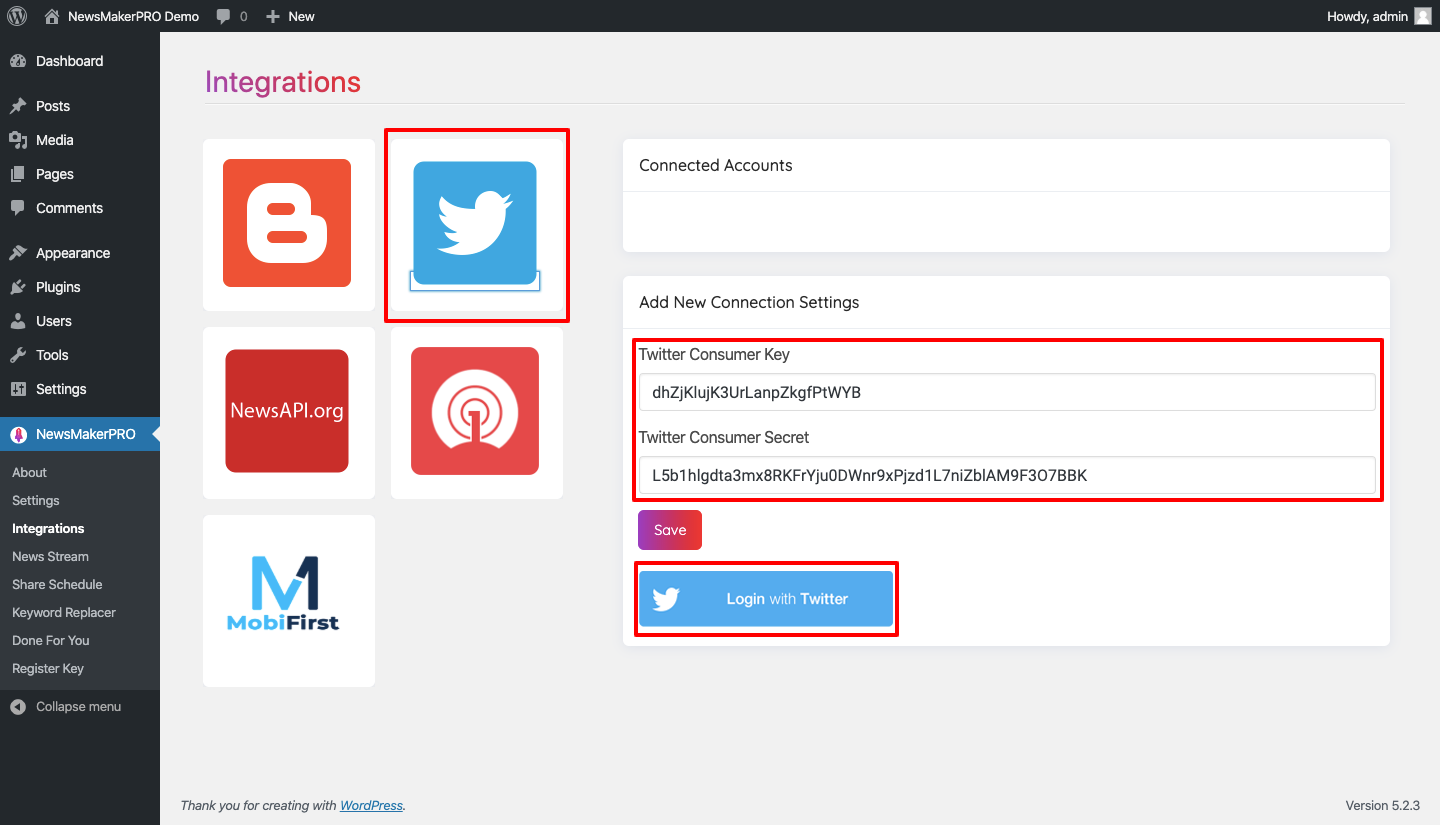Click the Dashboard gauge icon
Viewport: 1440px width, 825px height.
(x=18, y=61)
